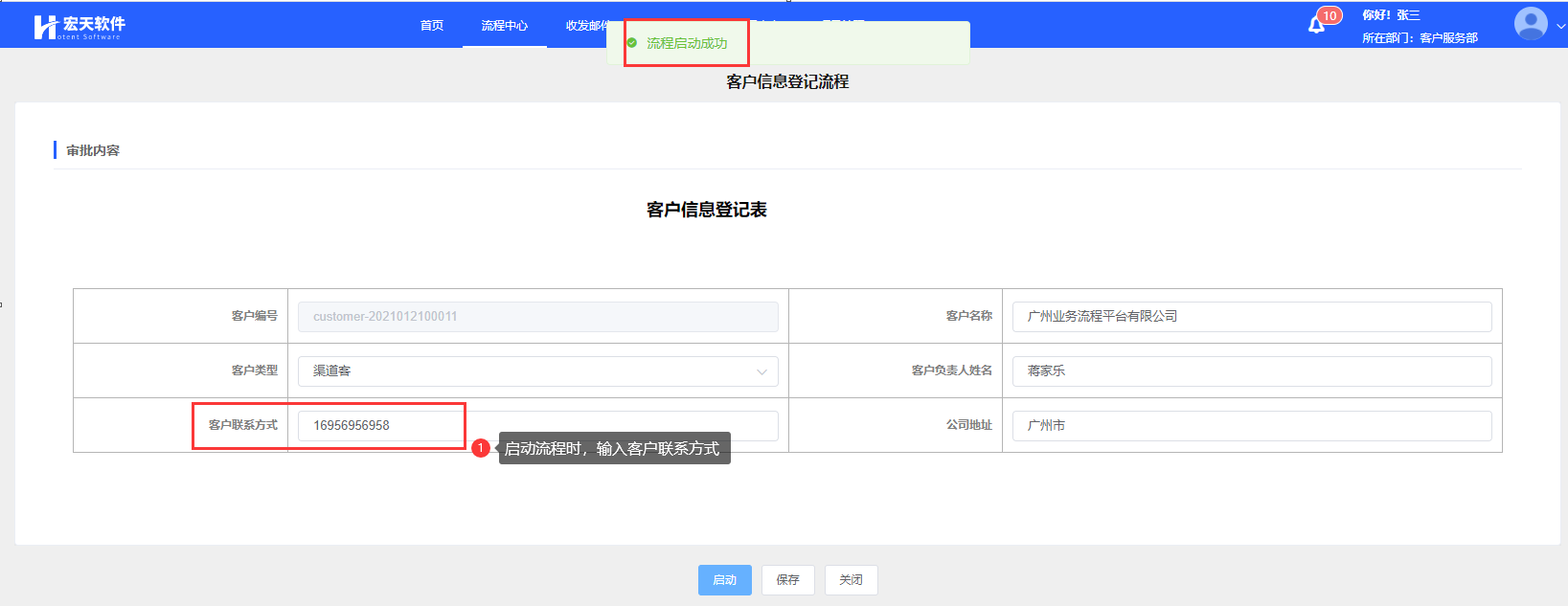Image resolution: width=1568 pixels, height=606 pixels.
Task: Open the notification bell
Action: coord(1317,25)
